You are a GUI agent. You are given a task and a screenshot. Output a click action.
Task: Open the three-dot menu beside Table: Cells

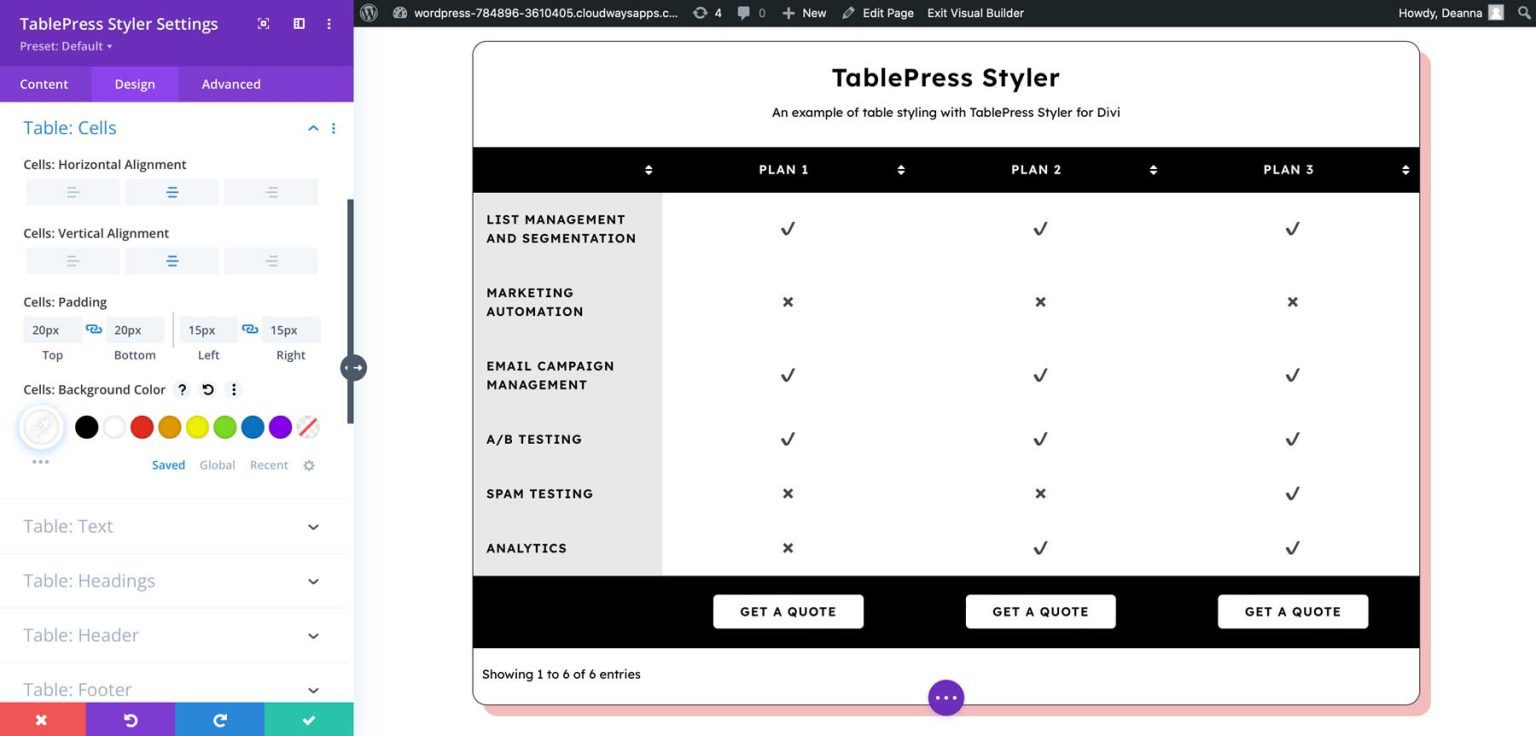tap(333, 128)
